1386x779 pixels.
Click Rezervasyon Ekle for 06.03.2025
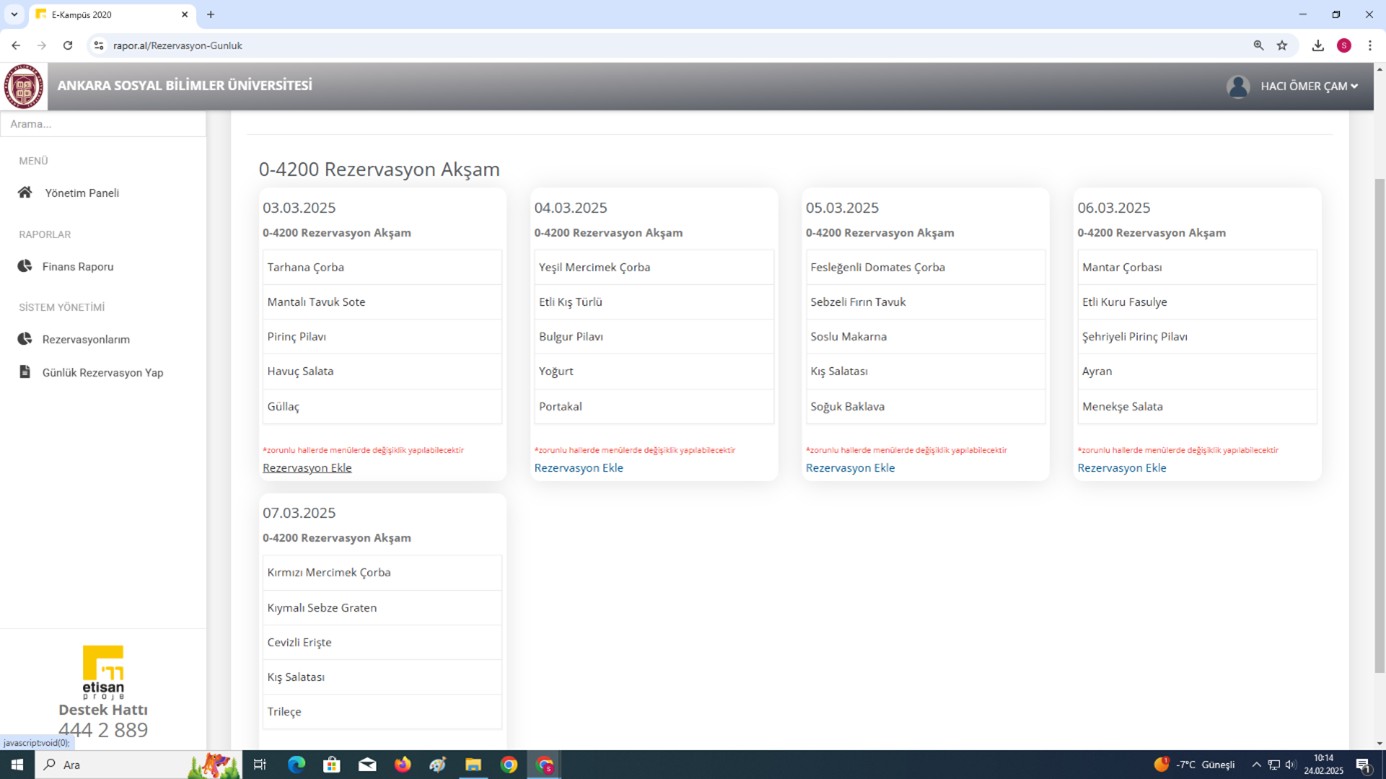[1122, 468]
